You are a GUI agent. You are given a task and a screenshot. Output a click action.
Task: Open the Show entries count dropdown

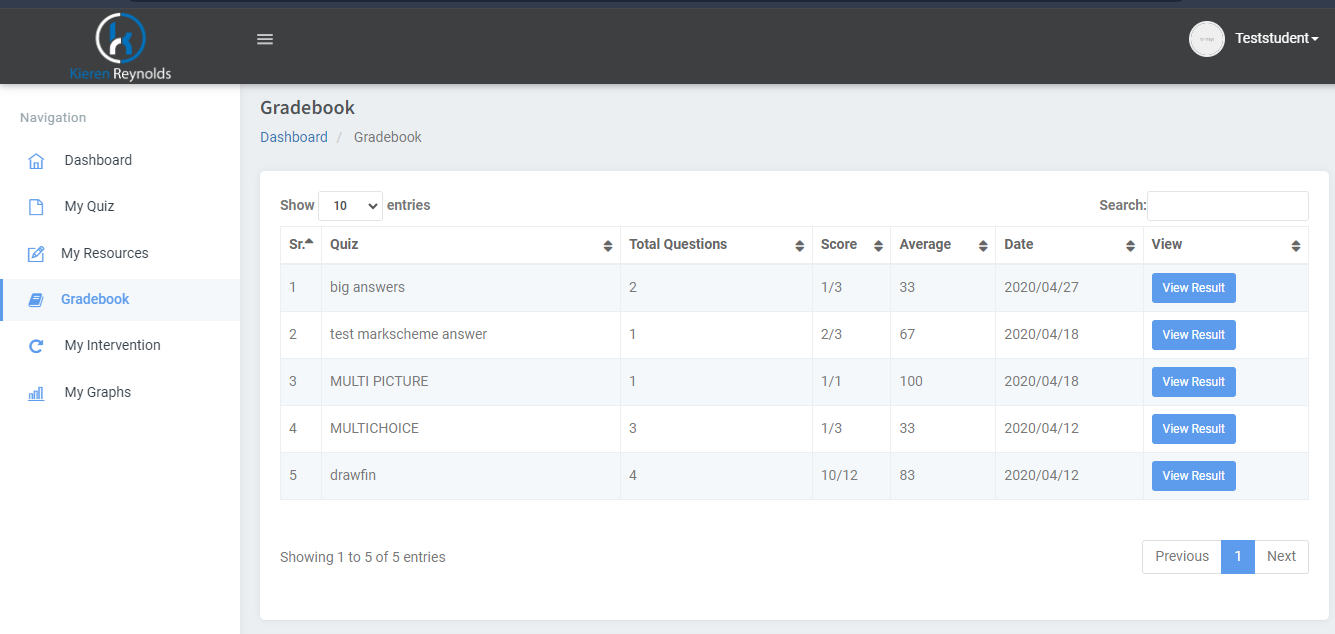pyautogui.click(x=350, y=206)
